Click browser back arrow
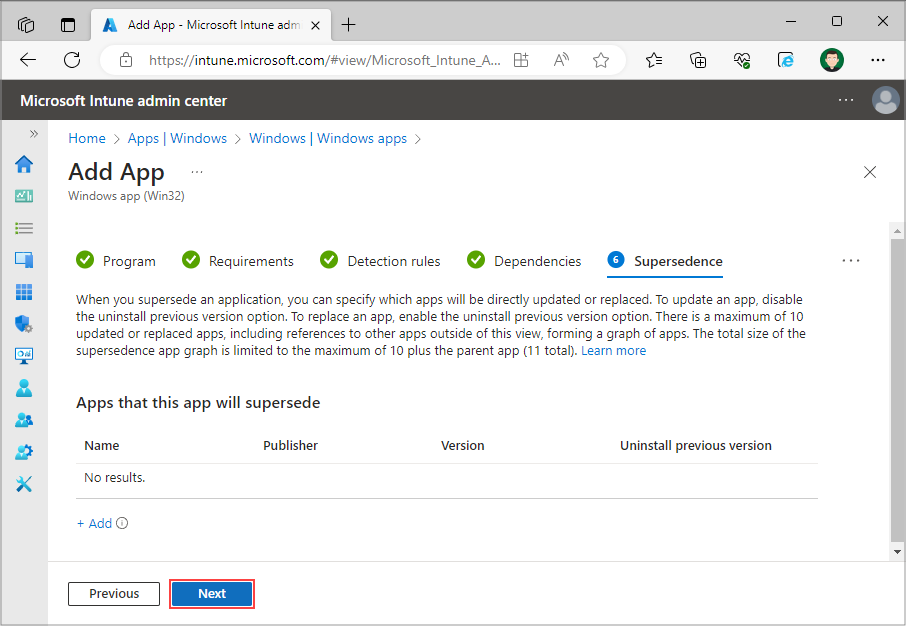This screenshot has width=906, height=626. (x=28, y=60)
